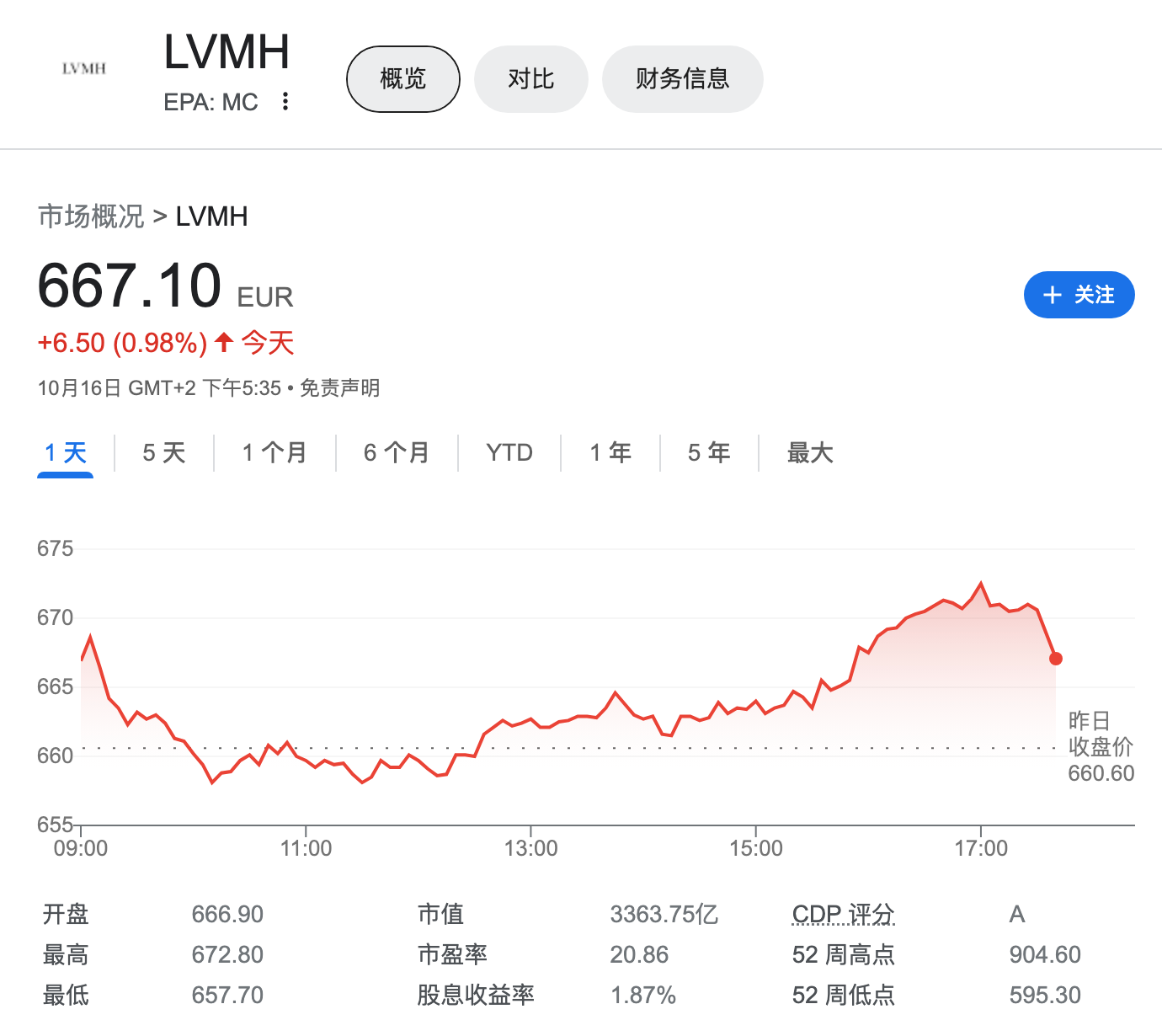Click the 13:00 time axis label

pyautogui.click(x=530, y=848)
